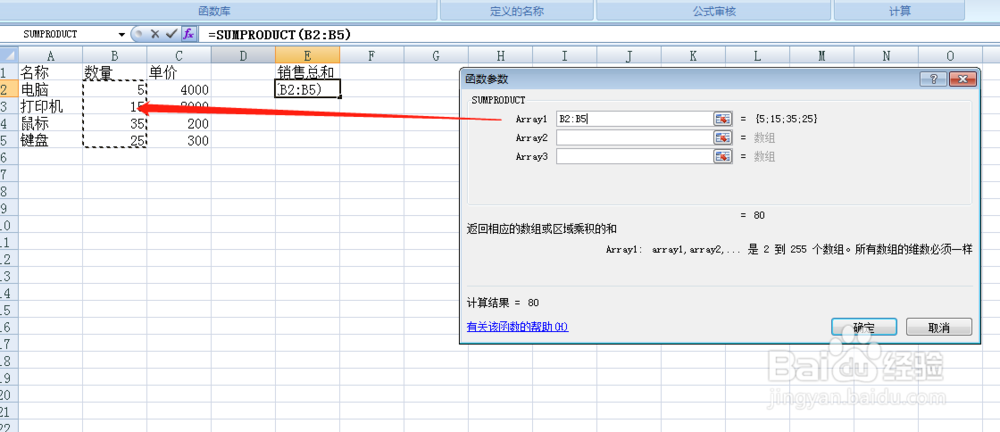
Task: Select column O header
Action: click(950, 56)
